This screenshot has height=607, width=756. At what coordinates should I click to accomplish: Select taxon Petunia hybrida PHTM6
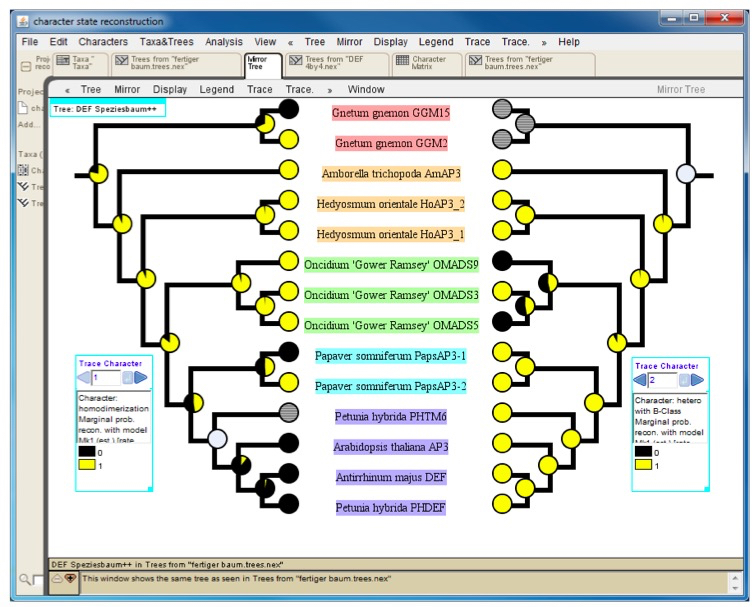click(391, 417)
